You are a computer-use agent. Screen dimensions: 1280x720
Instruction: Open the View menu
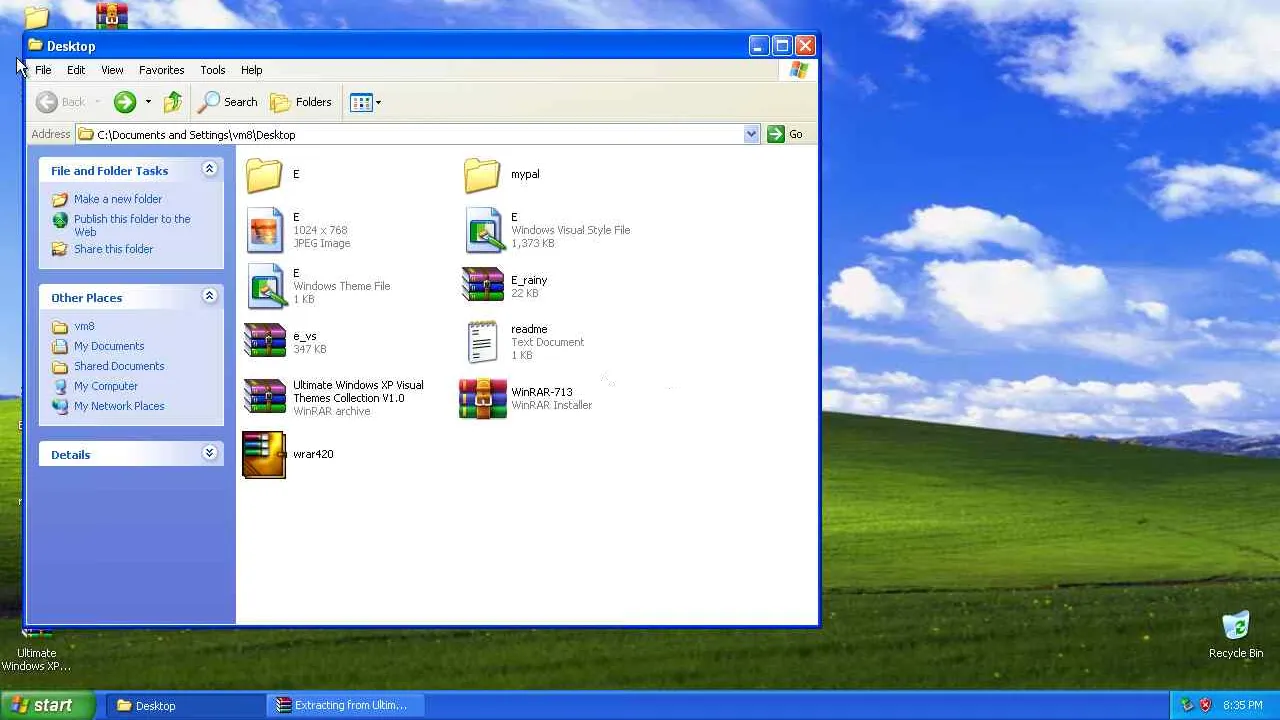(112, 70)
